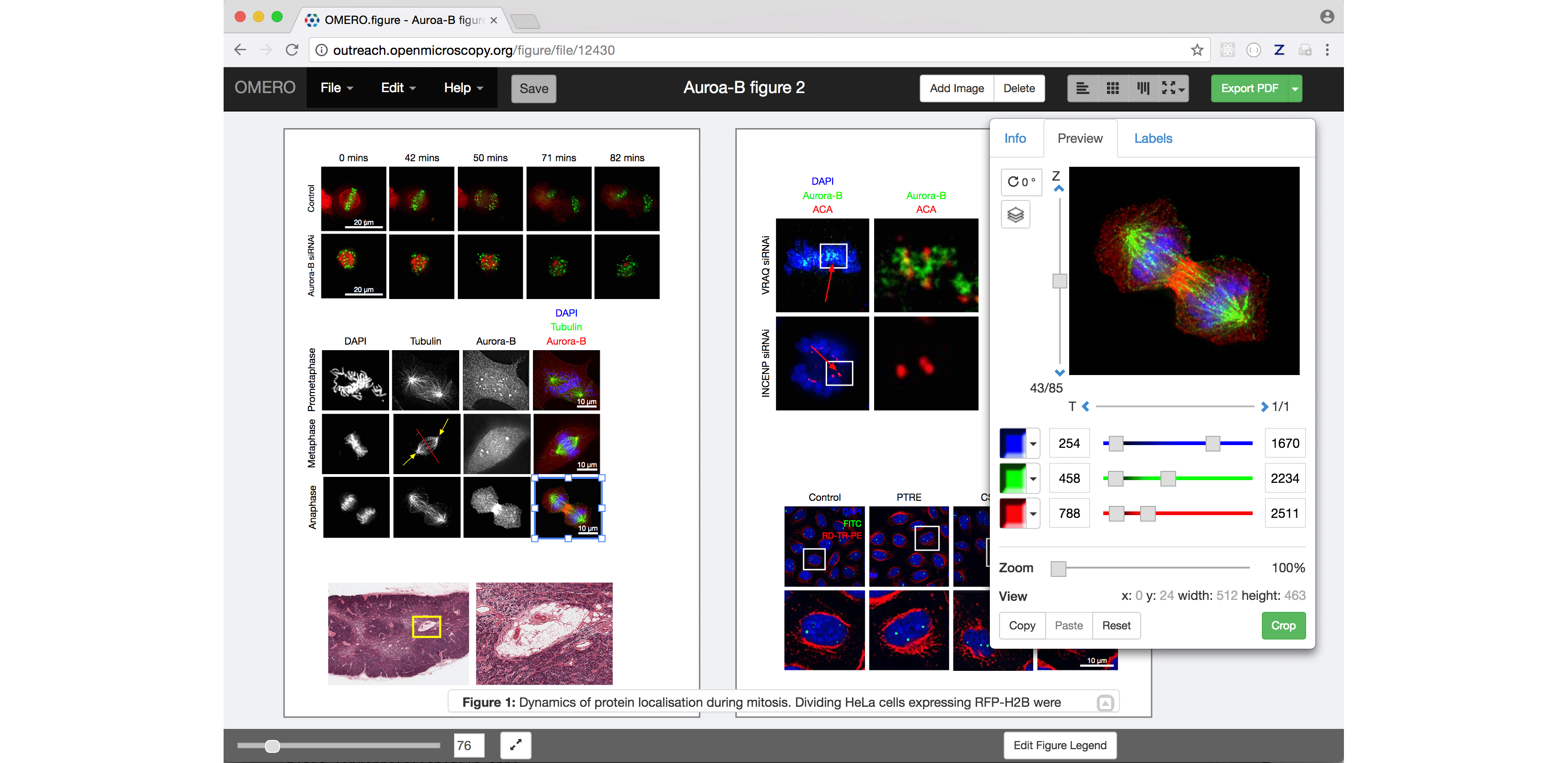Click the align left toolbar icon
Viewport: 1568px width, 763px height.
(1082, 88)
